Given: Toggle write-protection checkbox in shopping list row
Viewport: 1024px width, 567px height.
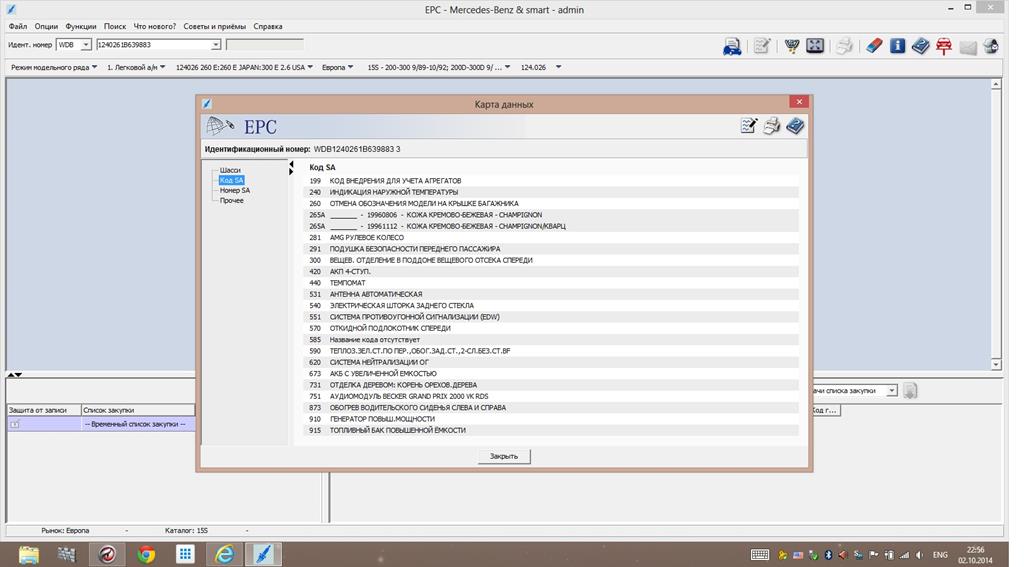Looking at the screenshot, I should pyautogui.click(x=15, y=425).
